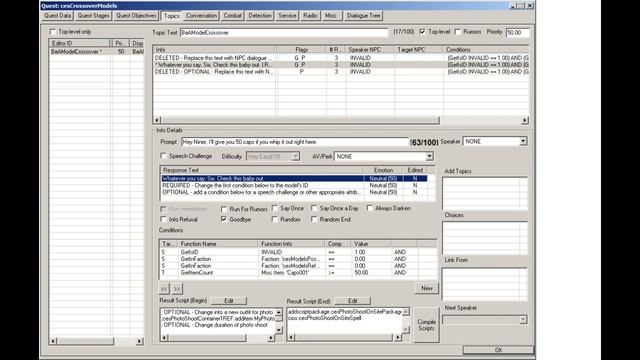Open the Speaker dropdown
This screenshot has width=640, height=360.
[523, 141]
